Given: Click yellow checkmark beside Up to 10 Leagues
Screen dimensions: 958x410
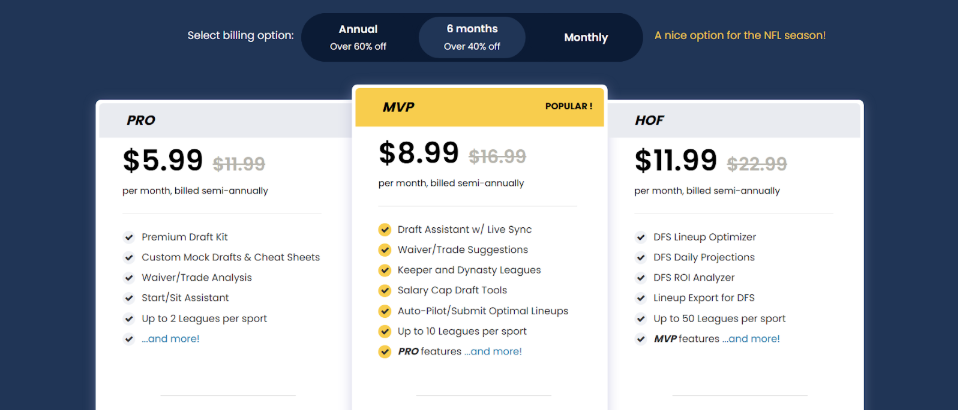Looking at the screenshot, I should [x=384, y=331].
